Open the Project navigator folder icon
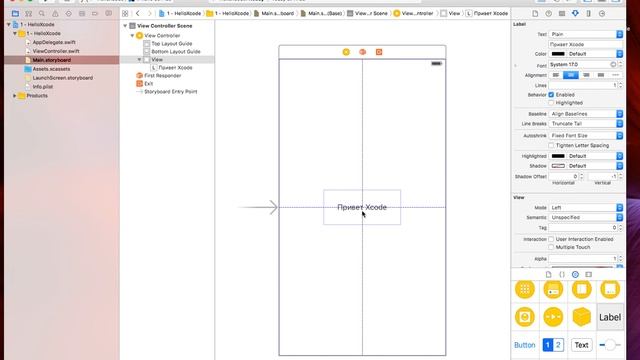Image resolution: width=640 pixels, height=360 pixels. coord(15,13)
